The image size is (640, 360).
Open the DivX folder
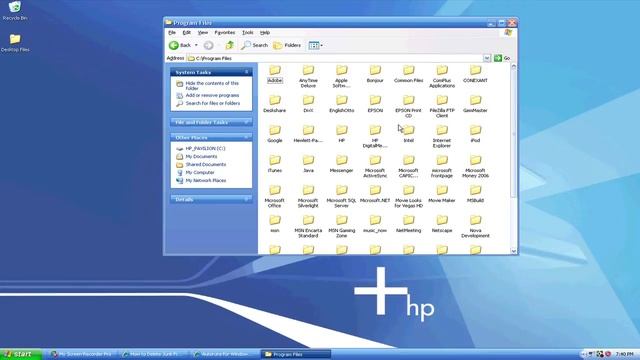(x=308, y=104)
